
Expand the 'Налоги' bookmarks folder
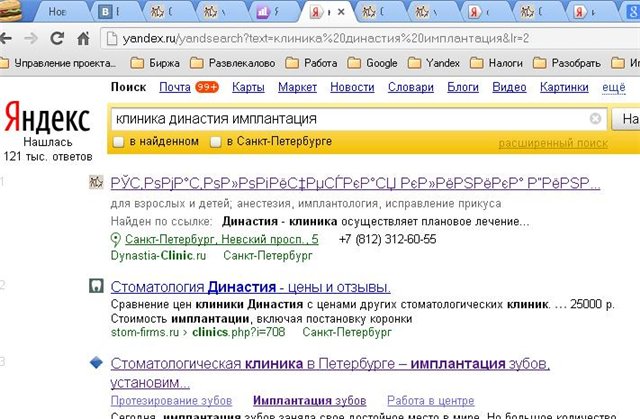coord(493,63)
